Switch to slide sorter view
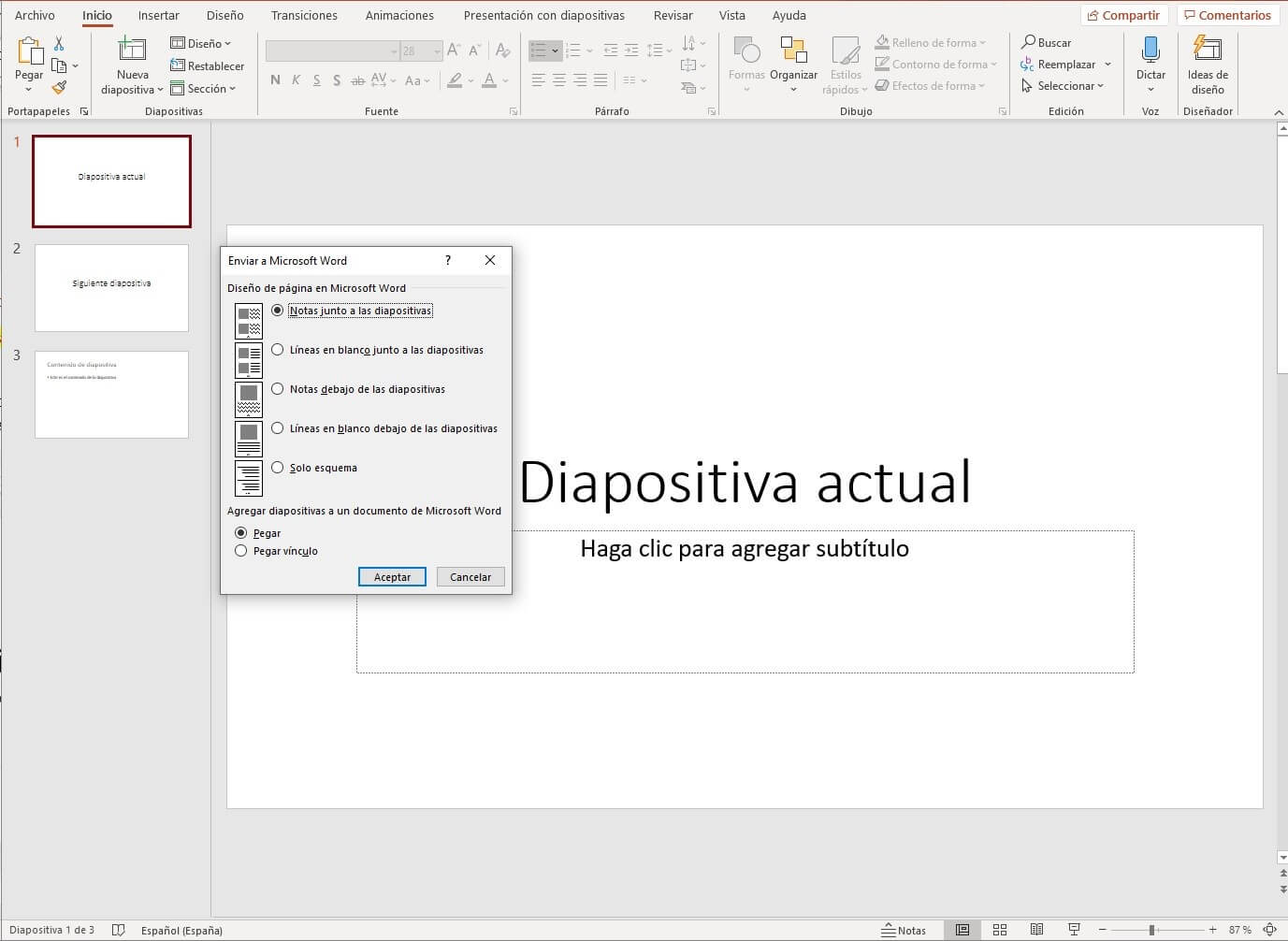The width and height of the screenshot is (1288, 941). pos(999,930)
